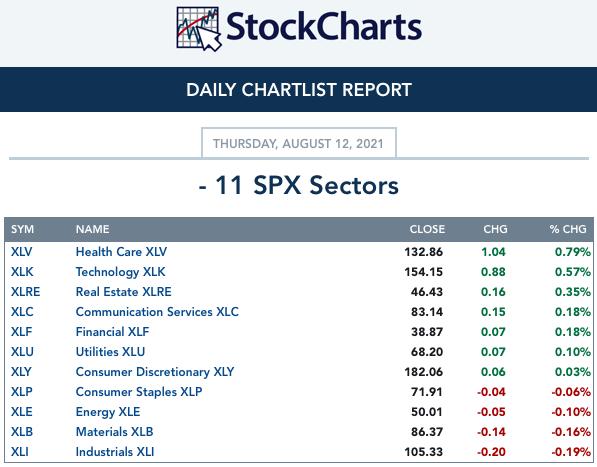Open Financial XLF chart link
597x467 pixels.
pyautogui.click(x=112, y=332)
